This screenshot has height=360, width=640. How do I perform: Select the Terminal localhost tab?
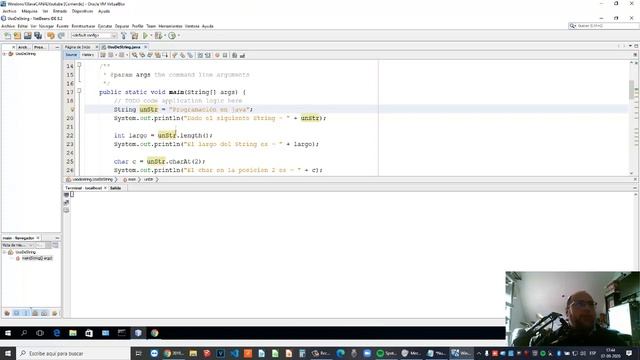point(84,188)
